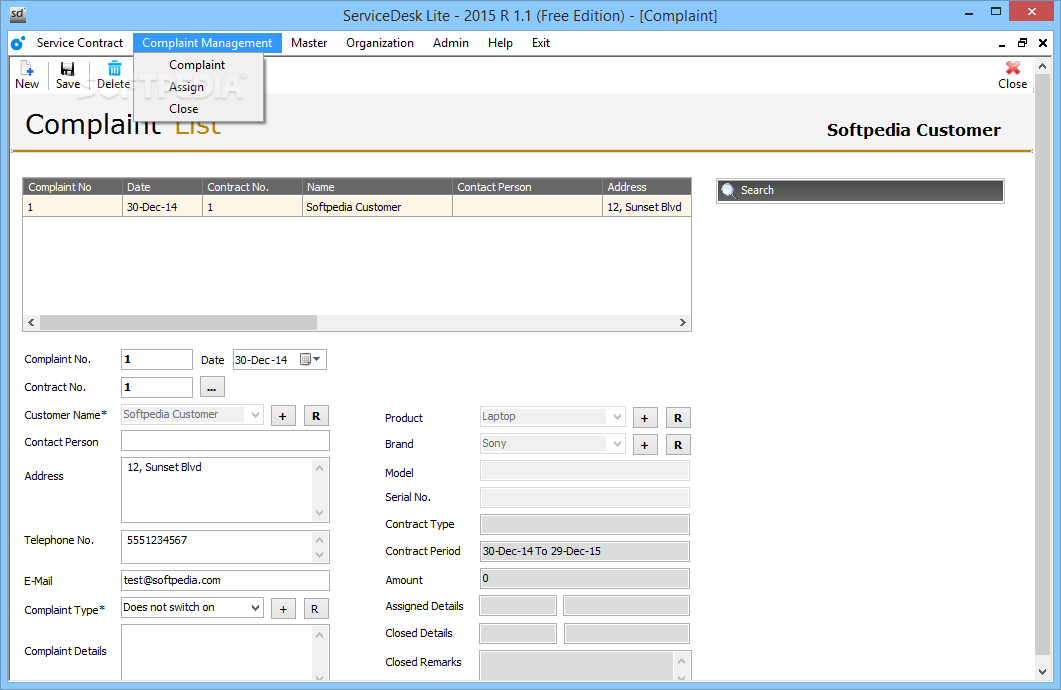The width and height of the screenshot is (1061, 690).
Task: Click the sd application icon in title bar
Action: click(x=18, y=14)
